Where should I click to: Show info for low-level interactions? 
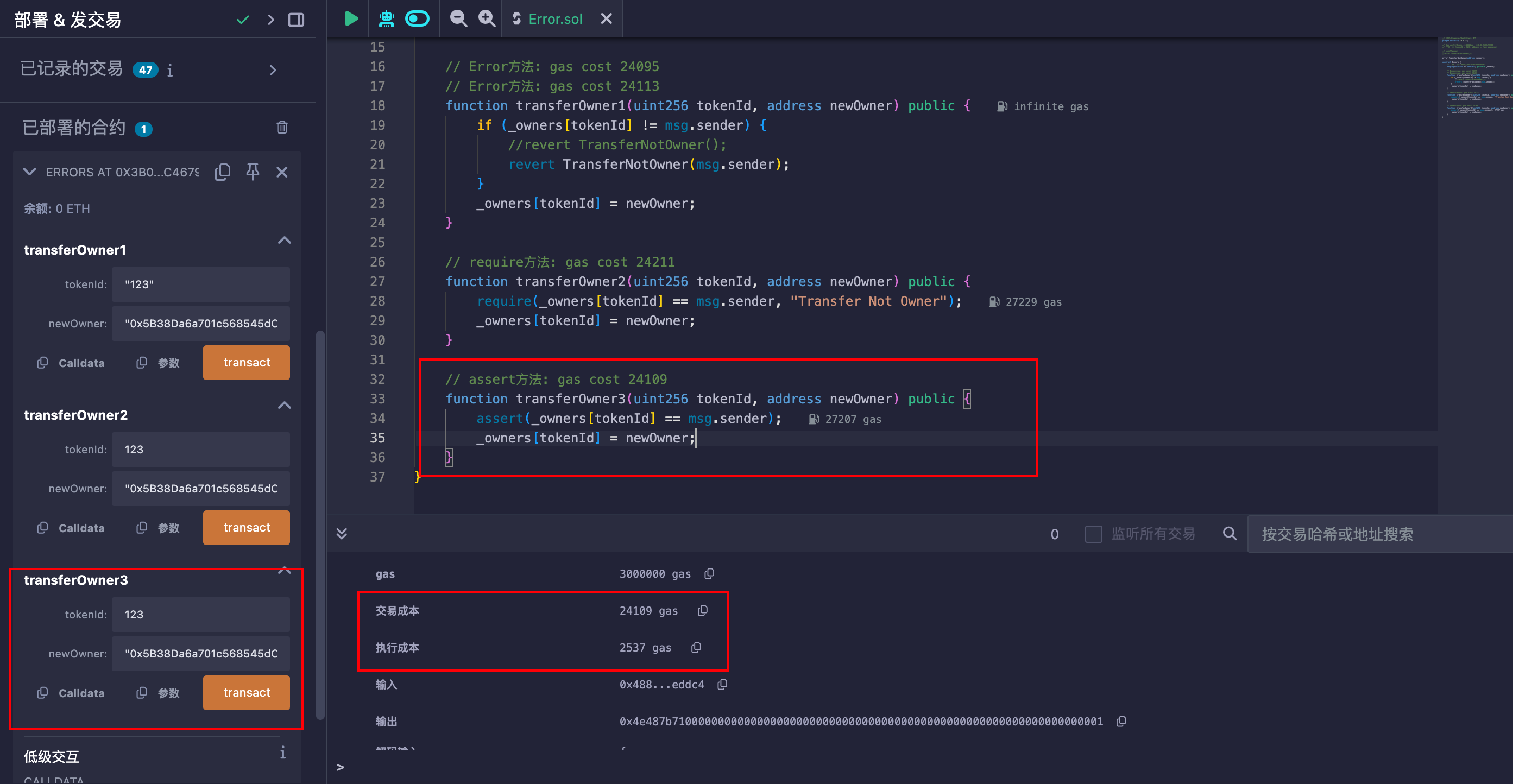coord(282,753)
